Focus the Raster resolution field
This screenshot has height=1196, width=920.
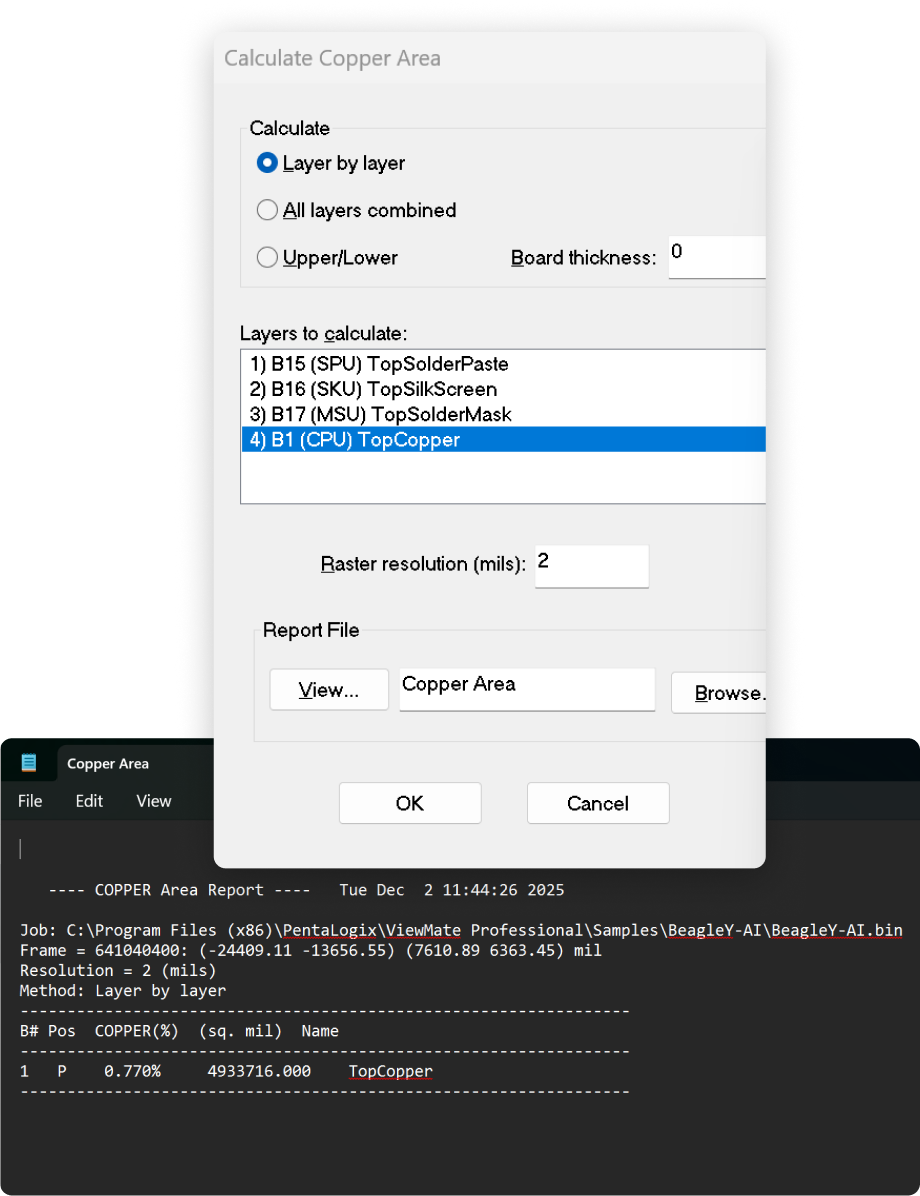591,566
